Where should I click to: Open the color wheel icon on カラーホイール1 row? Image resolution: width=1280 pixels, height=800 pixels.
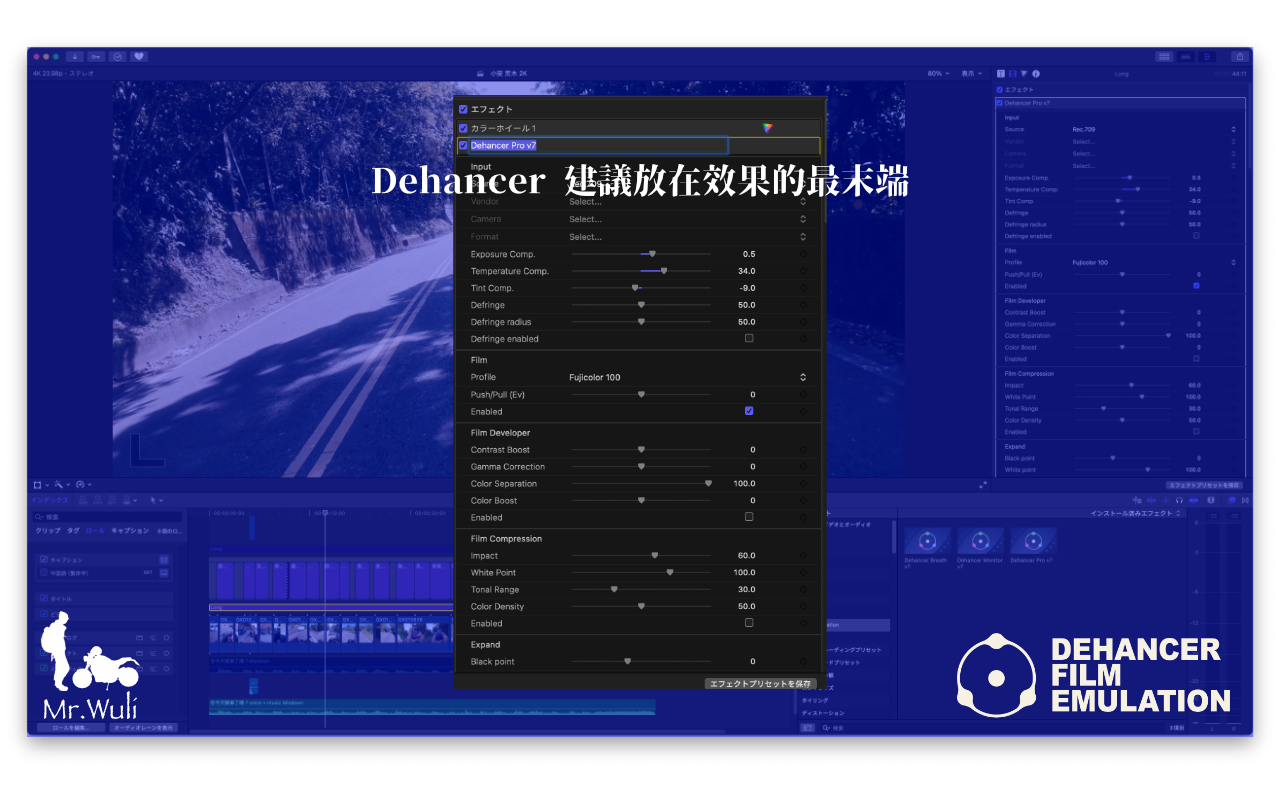click(x=767, y=128)
